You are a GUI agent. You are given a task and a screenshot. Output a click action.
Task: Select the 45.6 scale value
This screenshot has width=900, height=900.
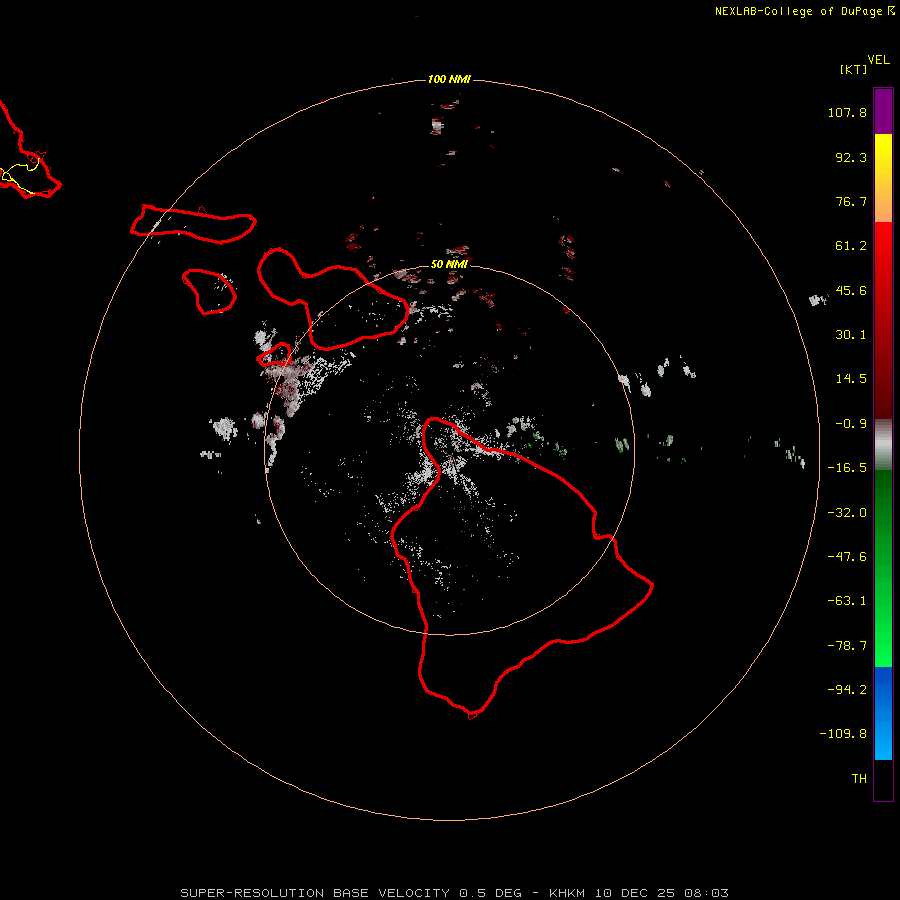point(851,290)
